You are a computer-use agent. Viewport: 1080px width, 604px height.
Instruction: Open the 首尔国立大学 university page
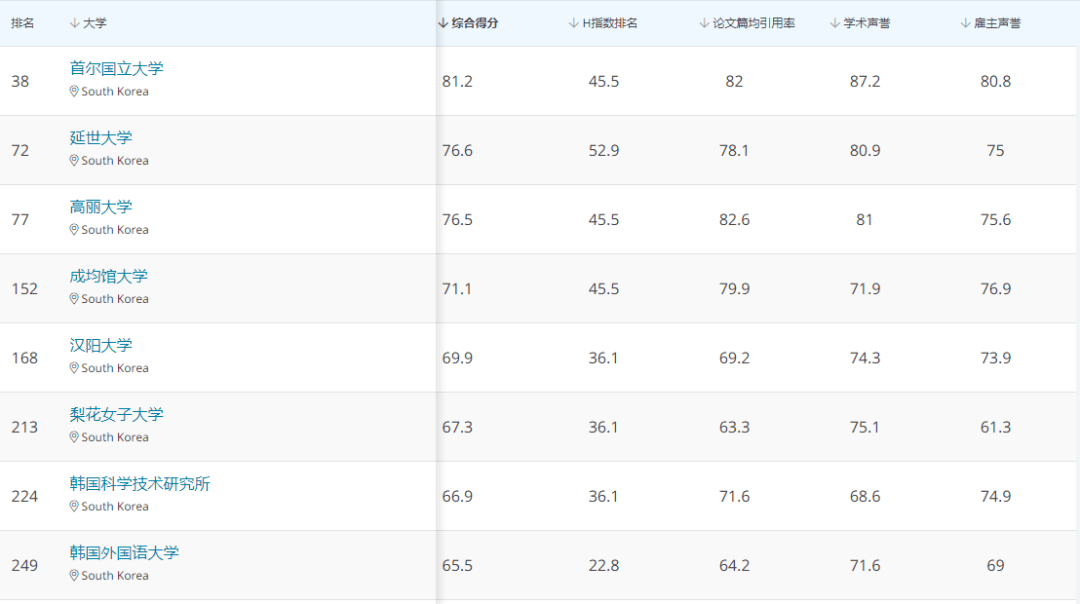[116, 68]
